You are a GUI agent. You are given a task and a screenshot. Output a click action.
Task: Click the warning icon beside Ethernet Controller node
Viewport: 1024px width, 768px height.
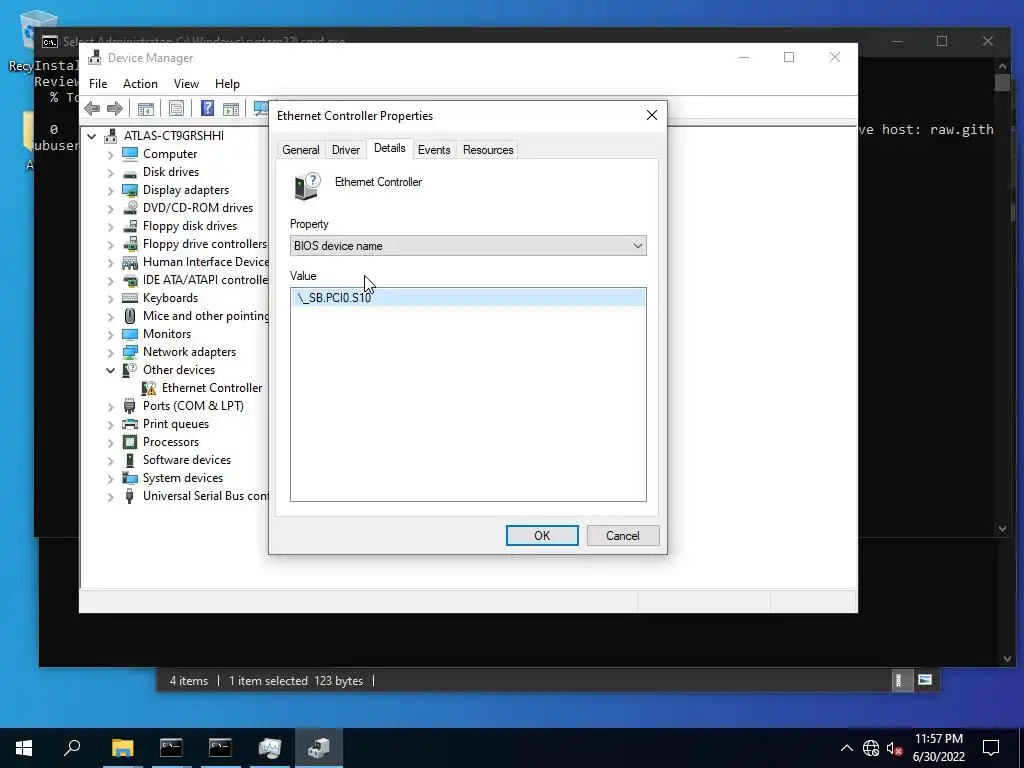149,388
